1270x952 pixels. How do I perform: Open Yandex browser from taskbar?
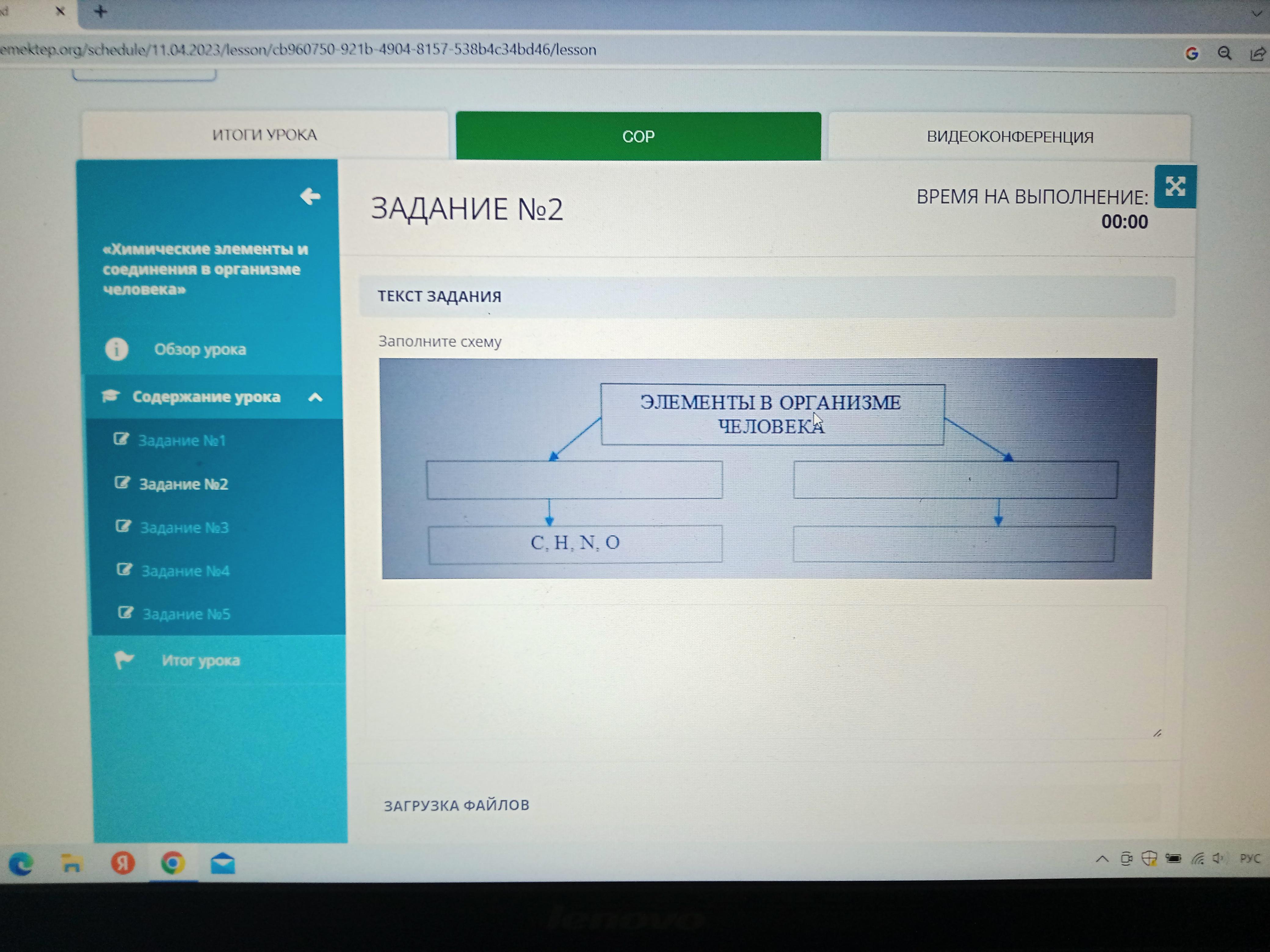pos(122,863)
